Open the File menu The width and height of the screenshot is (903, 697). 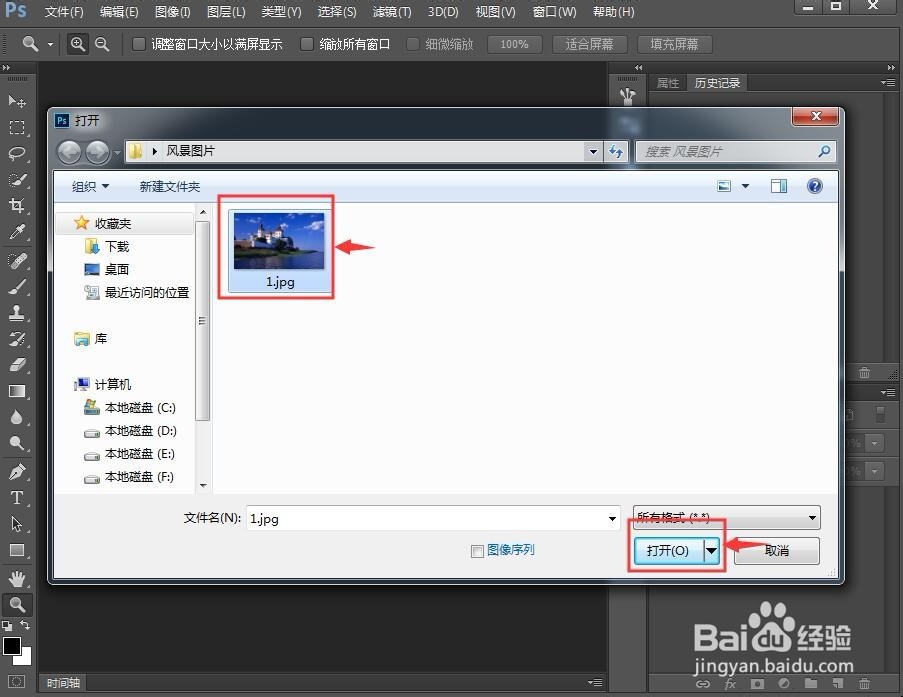tap(64, 12)
